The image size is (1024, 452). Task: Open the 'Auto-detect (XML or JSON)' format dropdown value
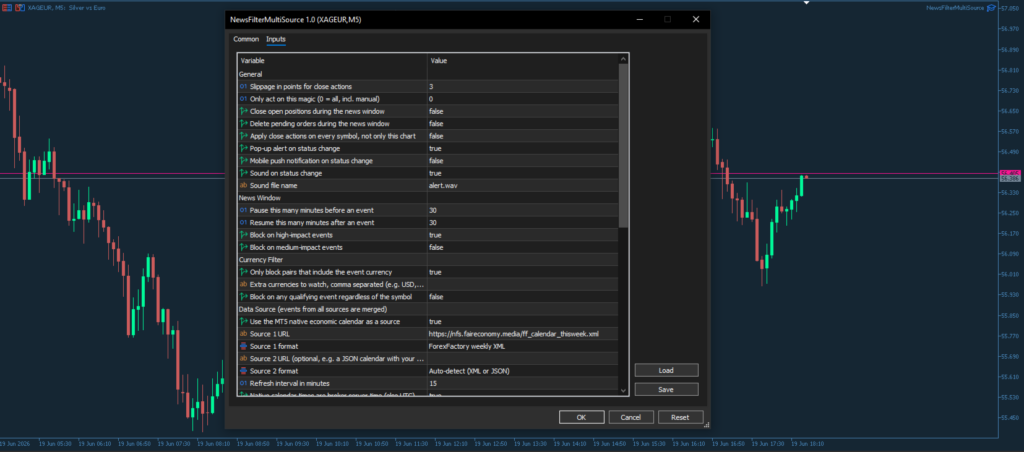tap(522, 371)
